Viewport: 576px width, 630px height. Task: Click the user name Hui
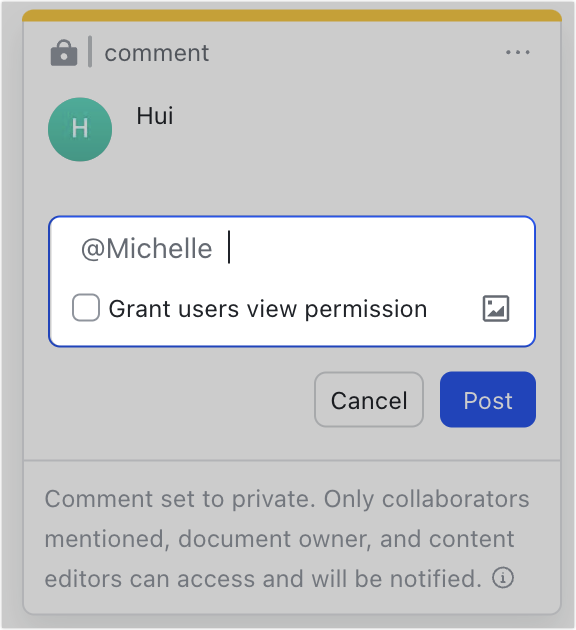(x=155, y=116)
